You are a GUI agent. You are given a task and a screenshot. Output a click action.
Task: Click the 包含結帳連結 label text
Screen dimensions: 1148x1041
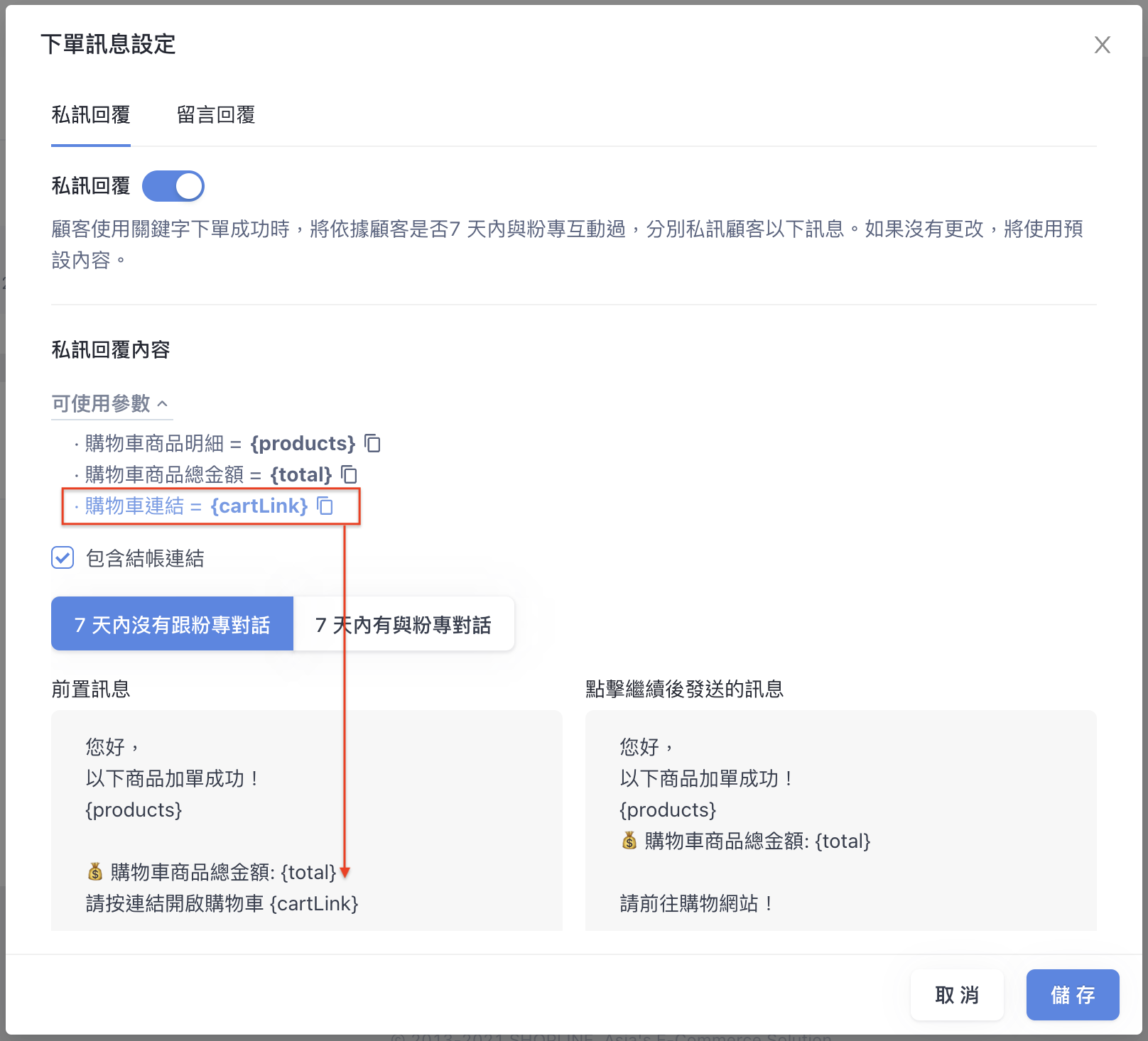pyautogui.click(x=145, y=558)
